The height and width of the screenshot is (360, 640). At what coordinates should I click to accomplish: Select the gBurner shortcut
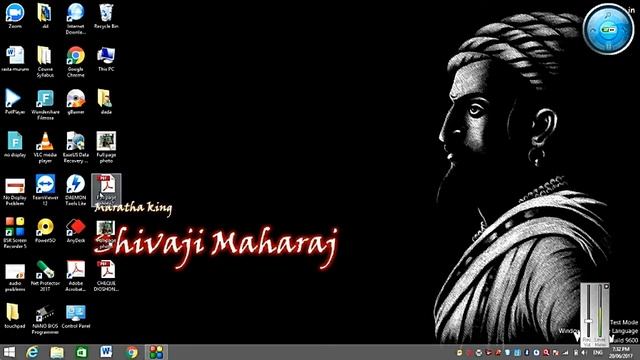point(76,101)
